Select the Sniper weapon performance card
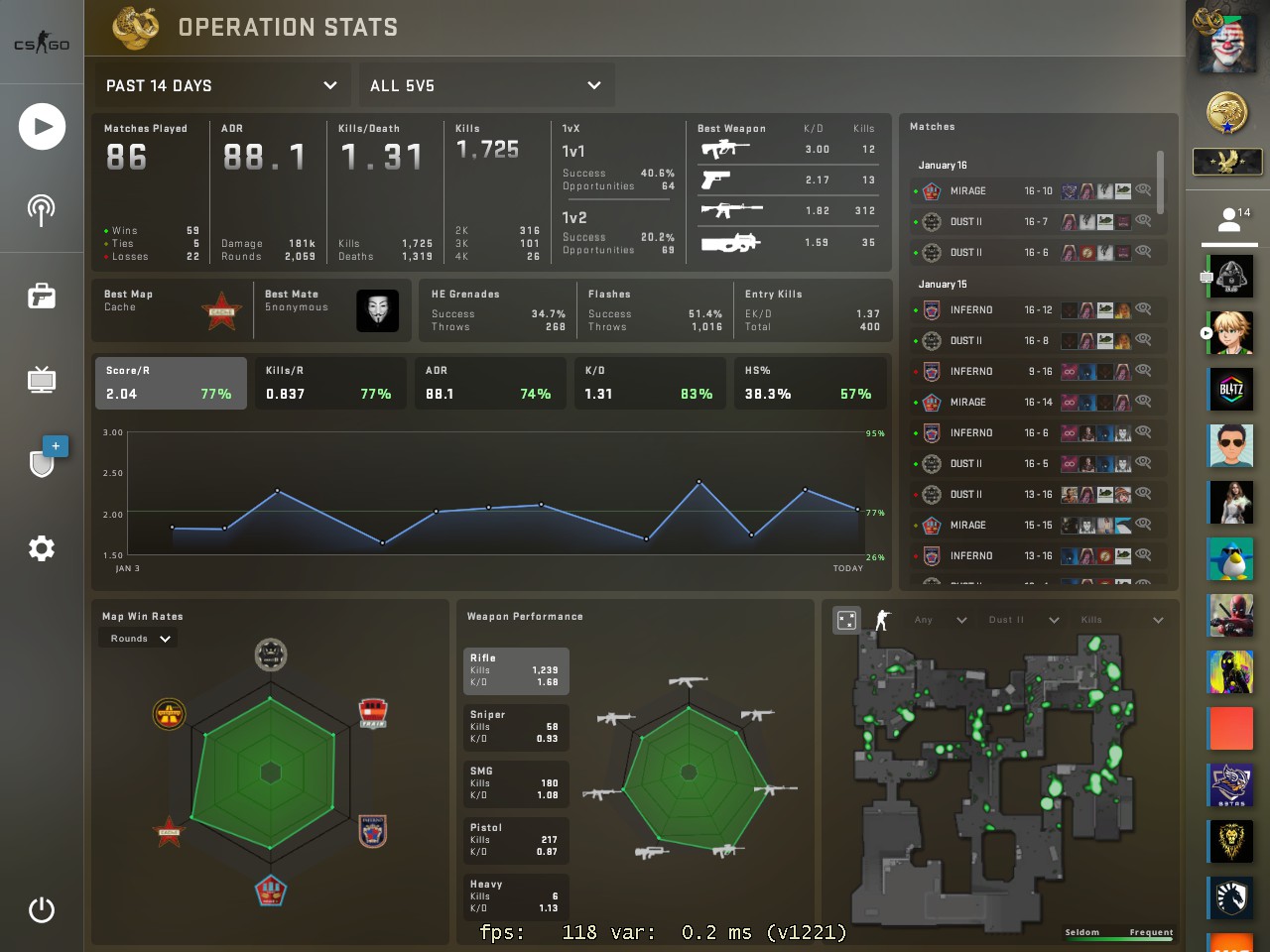This screenshot has width=1270, height=952. [x=516, y=727]
